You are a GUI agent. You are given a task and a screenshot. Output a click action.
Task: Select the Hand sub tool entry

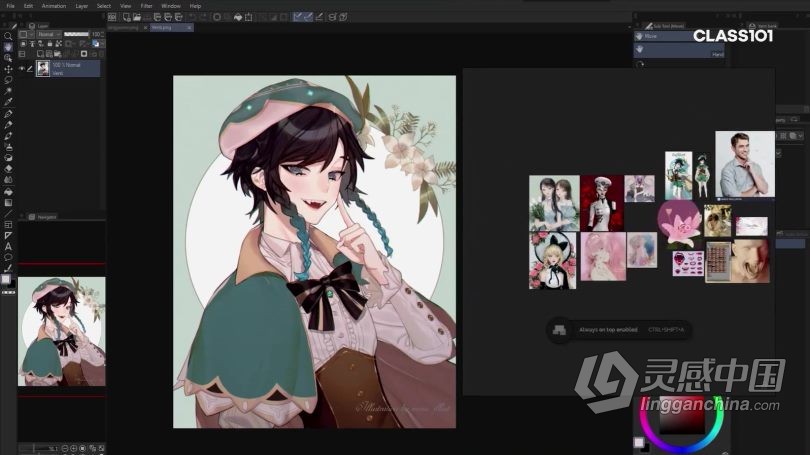coord(679,50)
